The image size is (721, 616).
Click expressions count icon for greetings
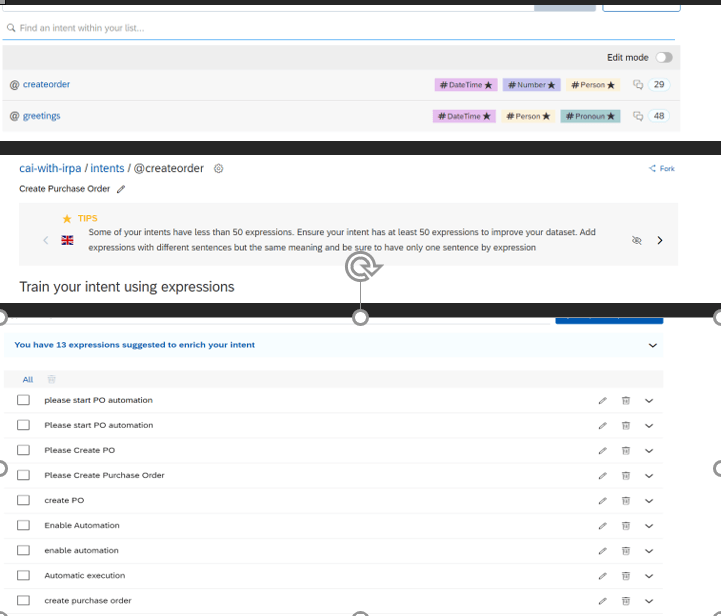click(638, 116)
